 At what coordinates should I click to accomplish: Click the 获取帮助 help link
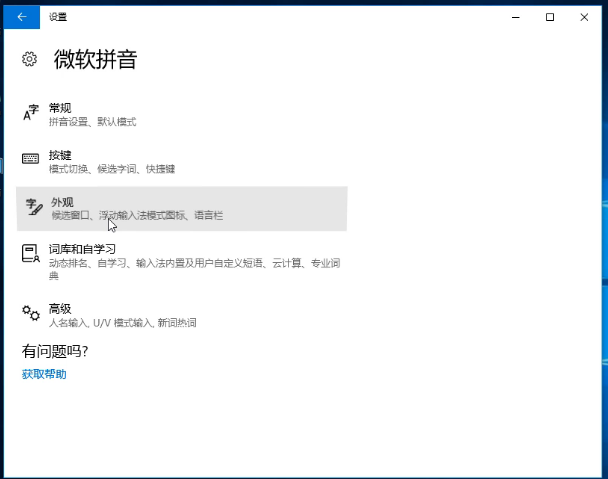coord(44,374)
